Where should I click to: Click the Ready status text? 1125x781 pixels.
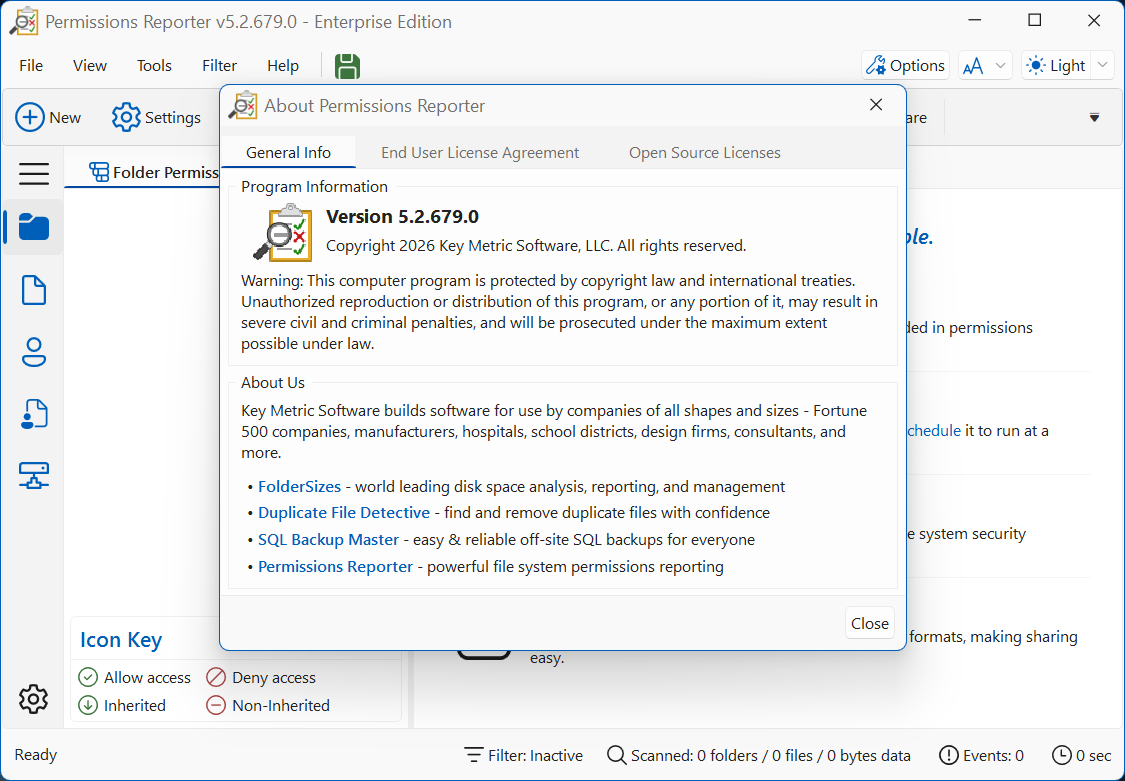tap(35, 754)
